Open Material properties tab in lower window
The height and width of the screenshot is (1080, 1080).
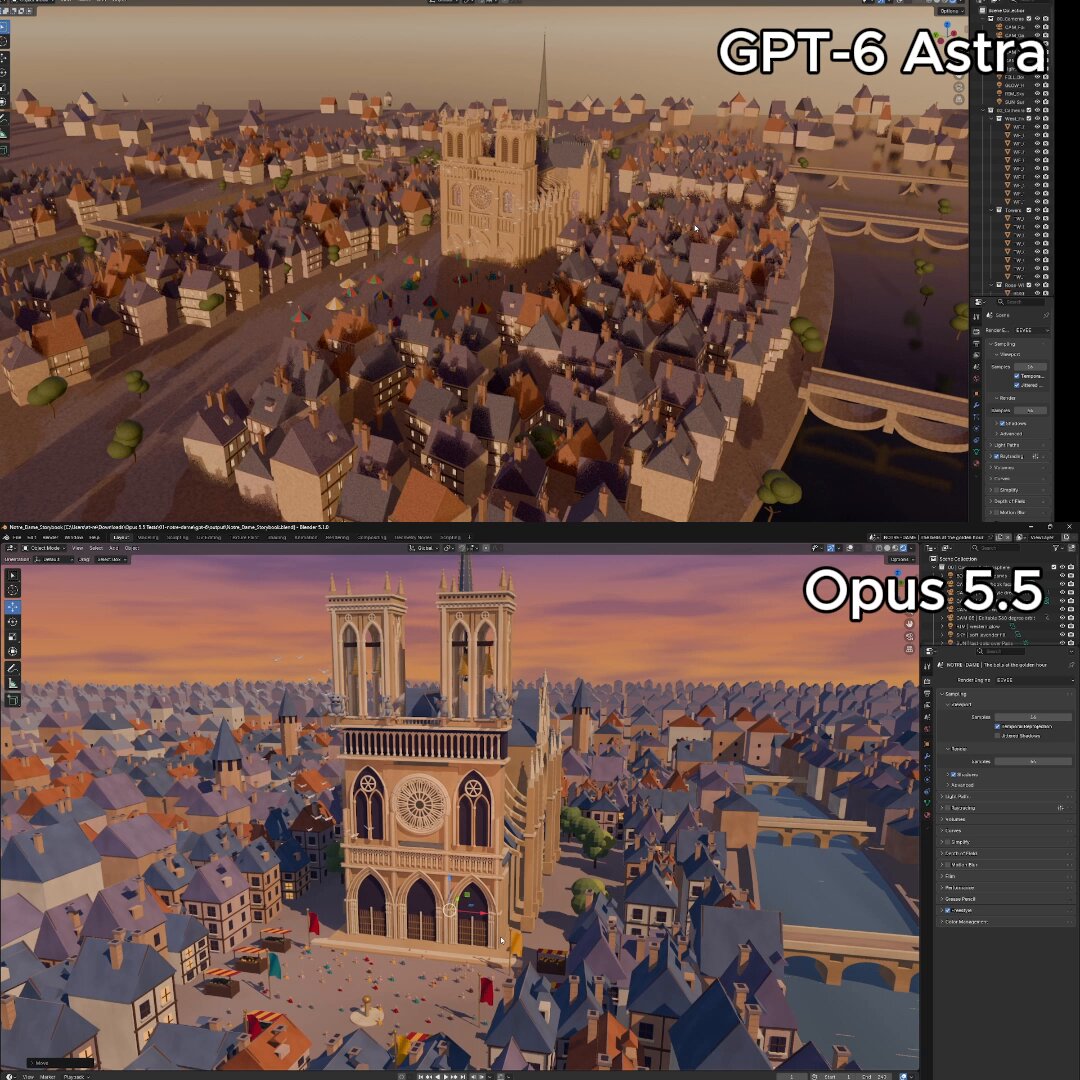927,815
